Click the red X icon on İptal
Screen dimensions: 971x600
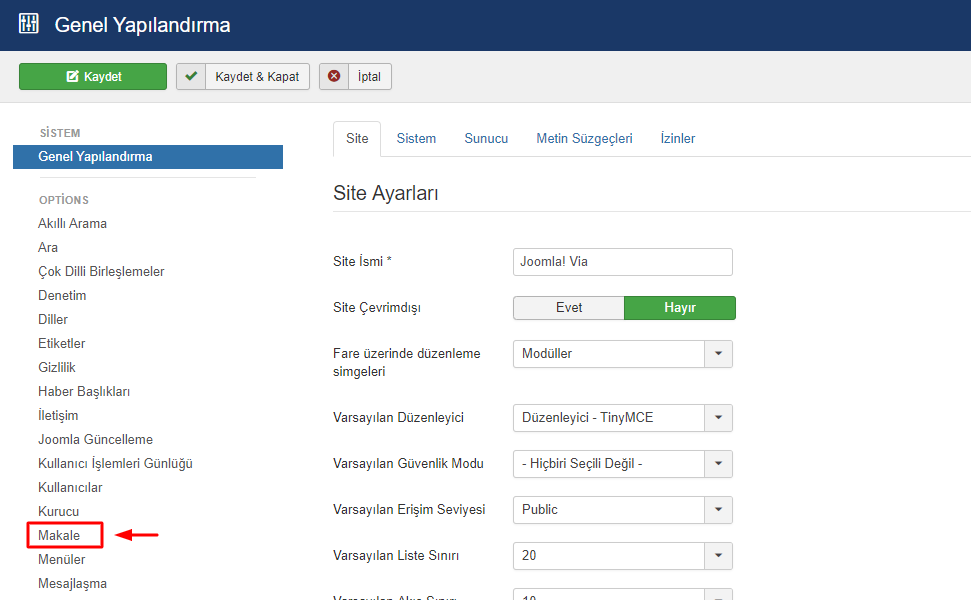tap(334, 77)
